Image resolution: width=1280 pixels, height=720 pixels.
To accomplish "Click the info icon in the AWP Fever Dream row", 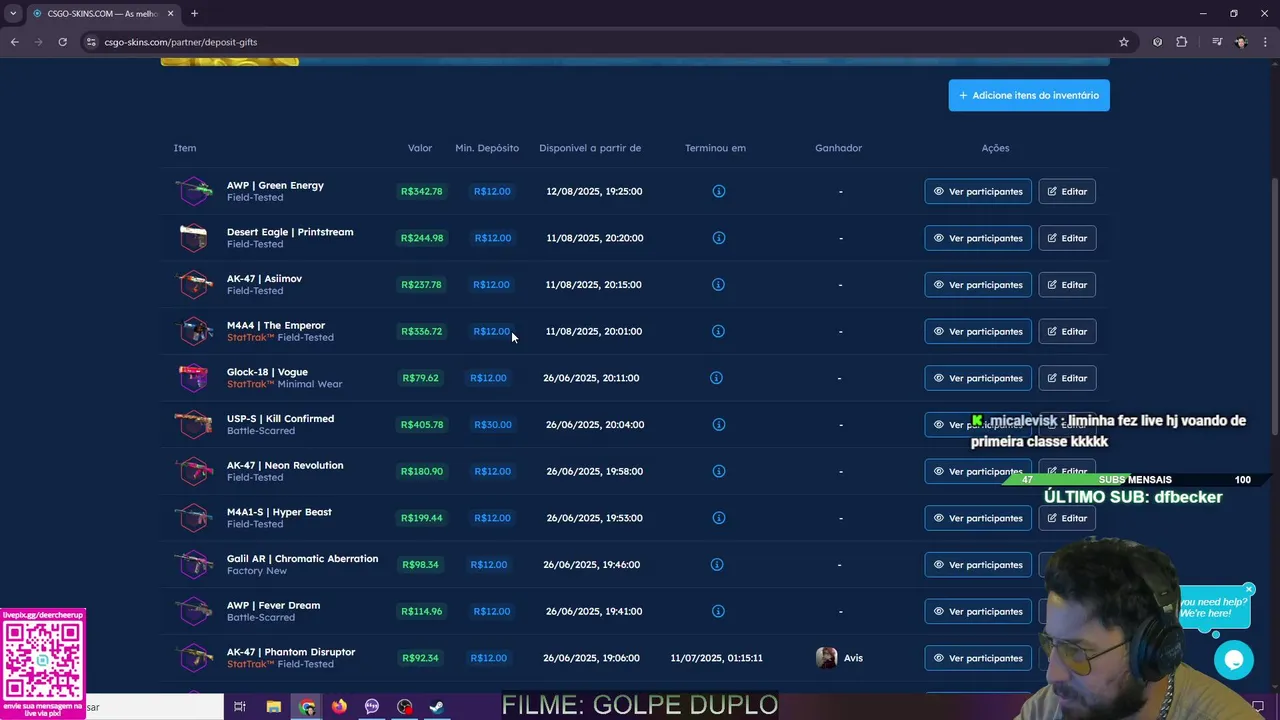I will pyautogui.click(x=718, y=611).
